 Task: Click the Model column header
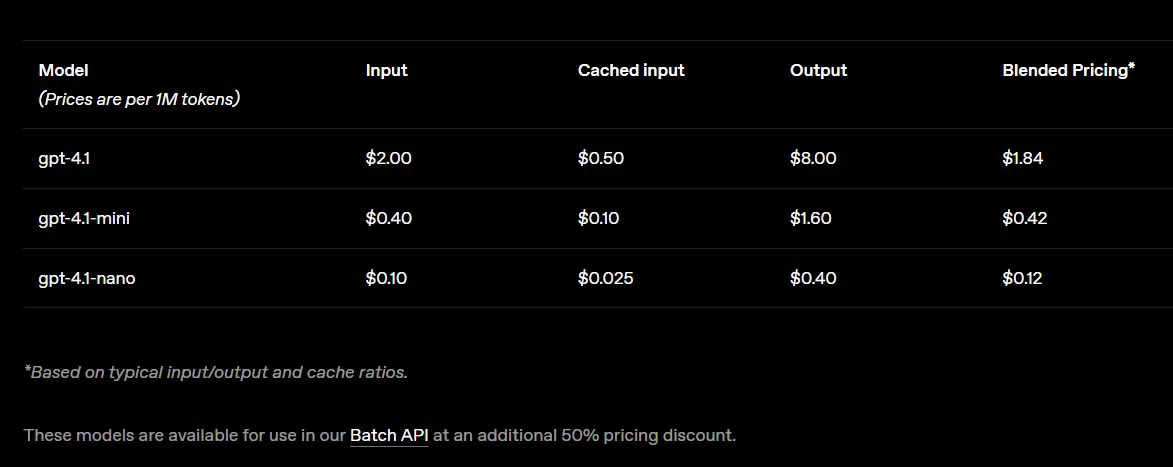point(63,70)
